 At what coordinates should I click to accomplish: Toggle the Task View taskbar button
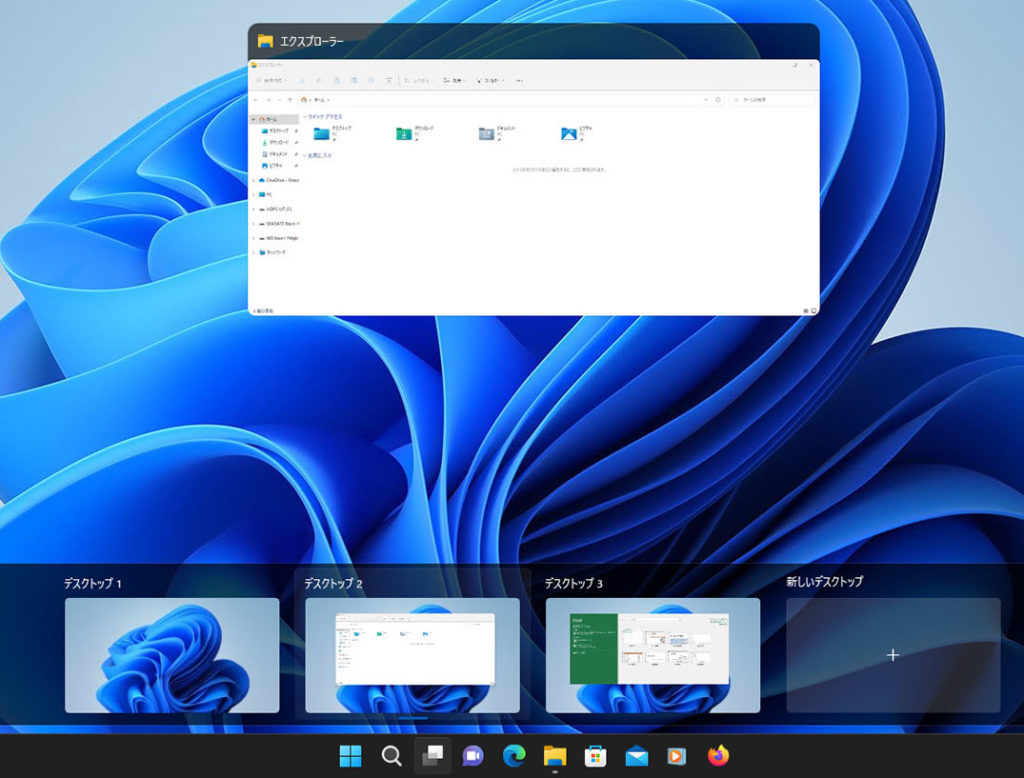tap(432, 756)
